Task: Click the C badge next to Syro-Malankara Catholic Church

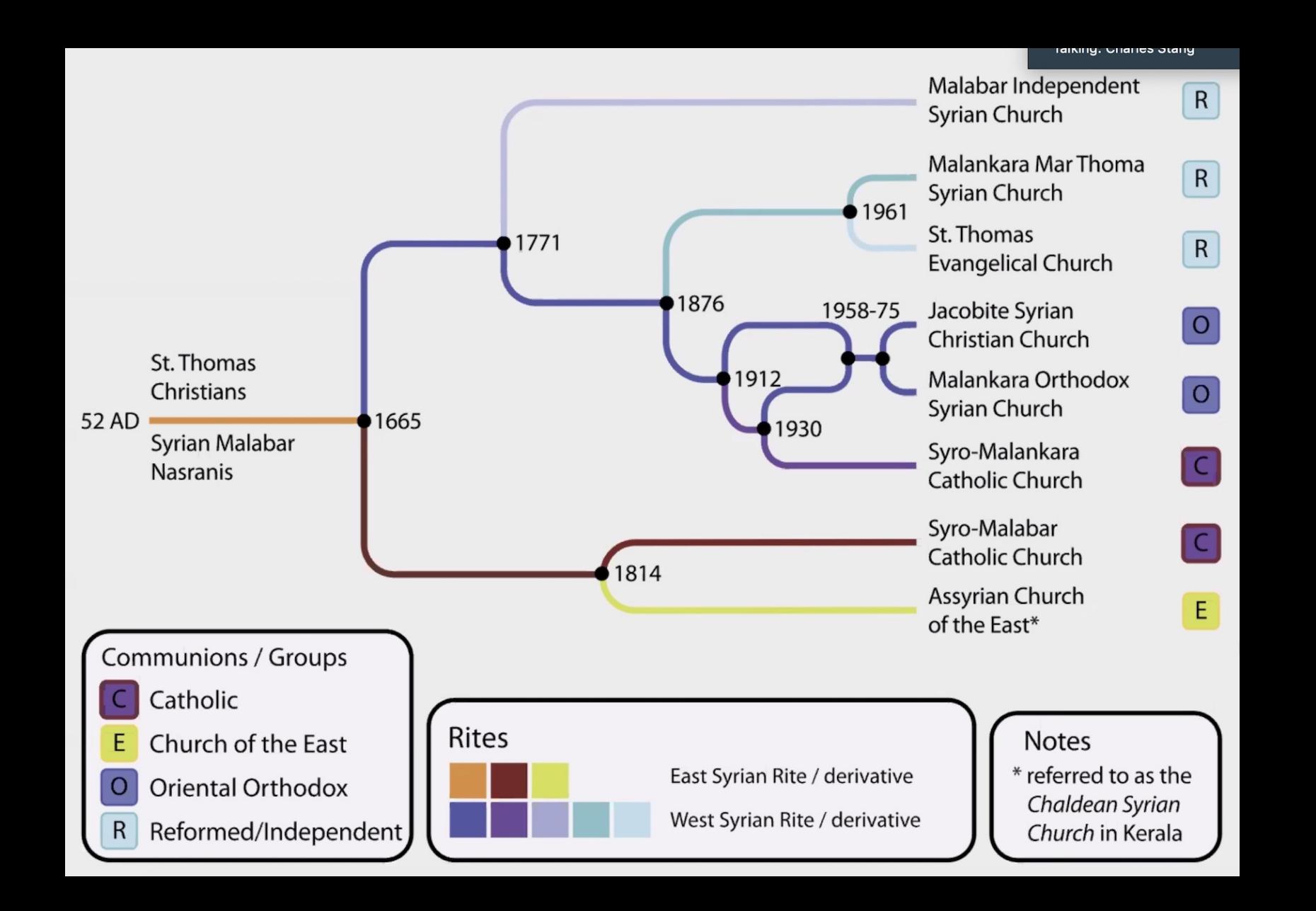Action: pos(1200,466)
